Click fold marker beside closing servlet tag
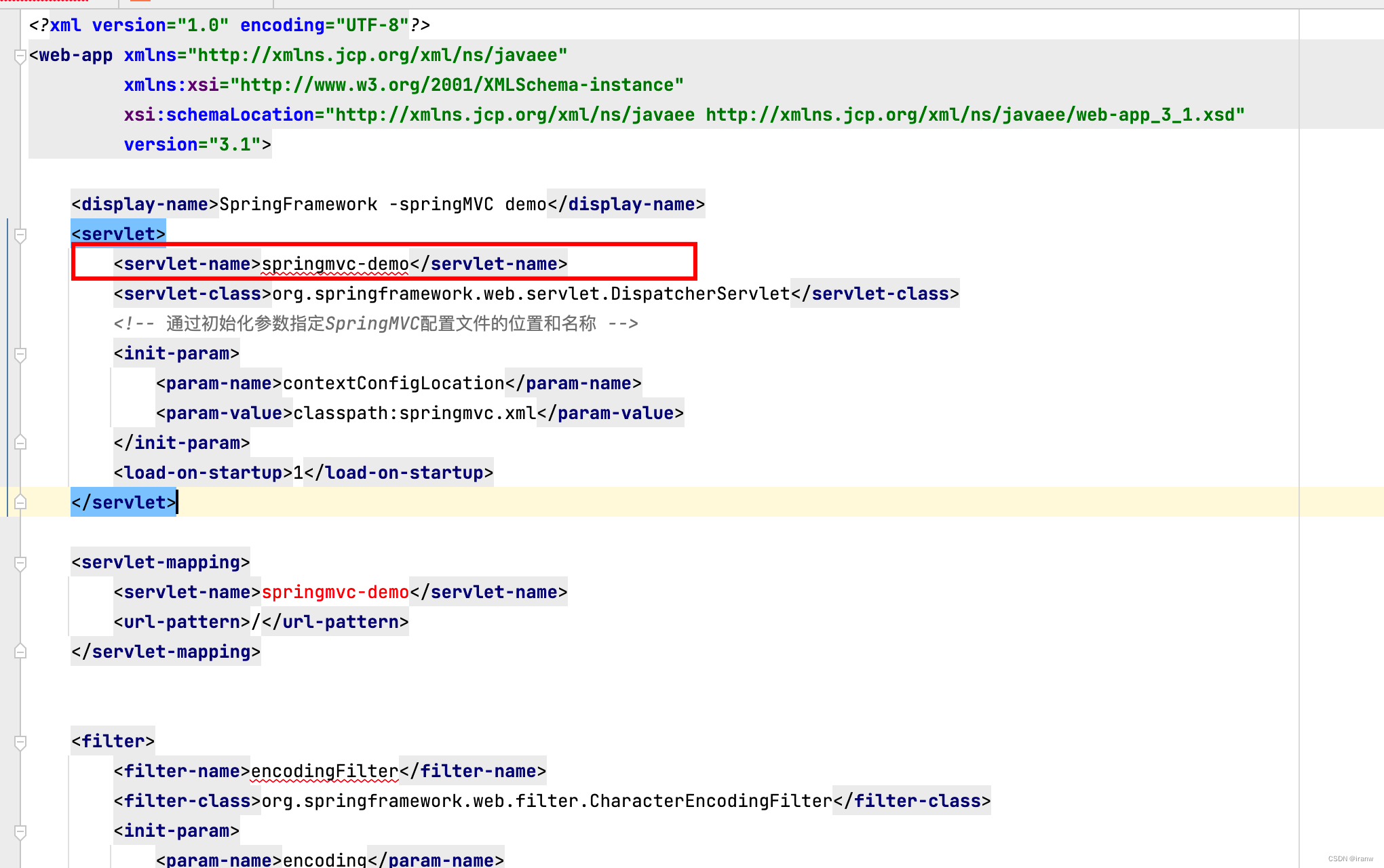 click(x=20, y=502)
